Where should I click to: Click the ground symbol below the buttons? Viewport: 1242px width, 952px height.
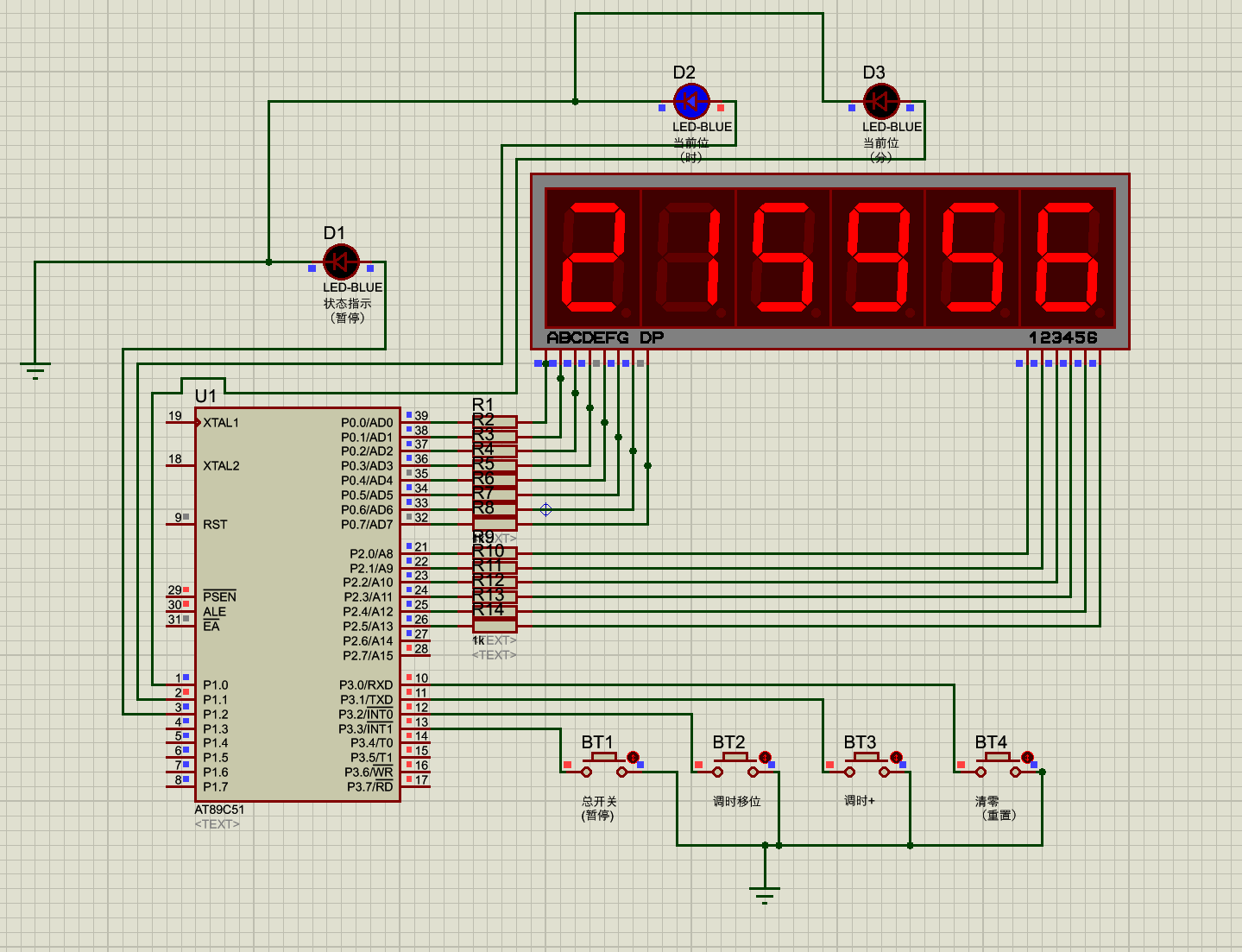765,894
